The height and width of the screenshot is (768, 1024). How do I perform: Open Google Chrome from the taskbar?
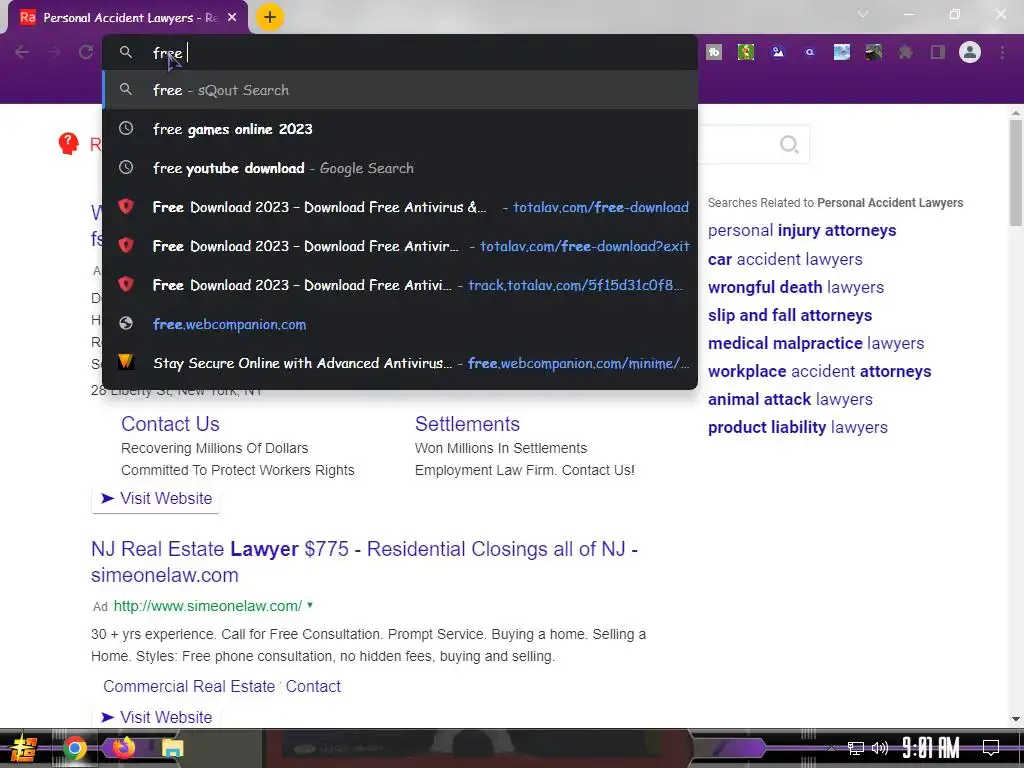click(74, 748)
